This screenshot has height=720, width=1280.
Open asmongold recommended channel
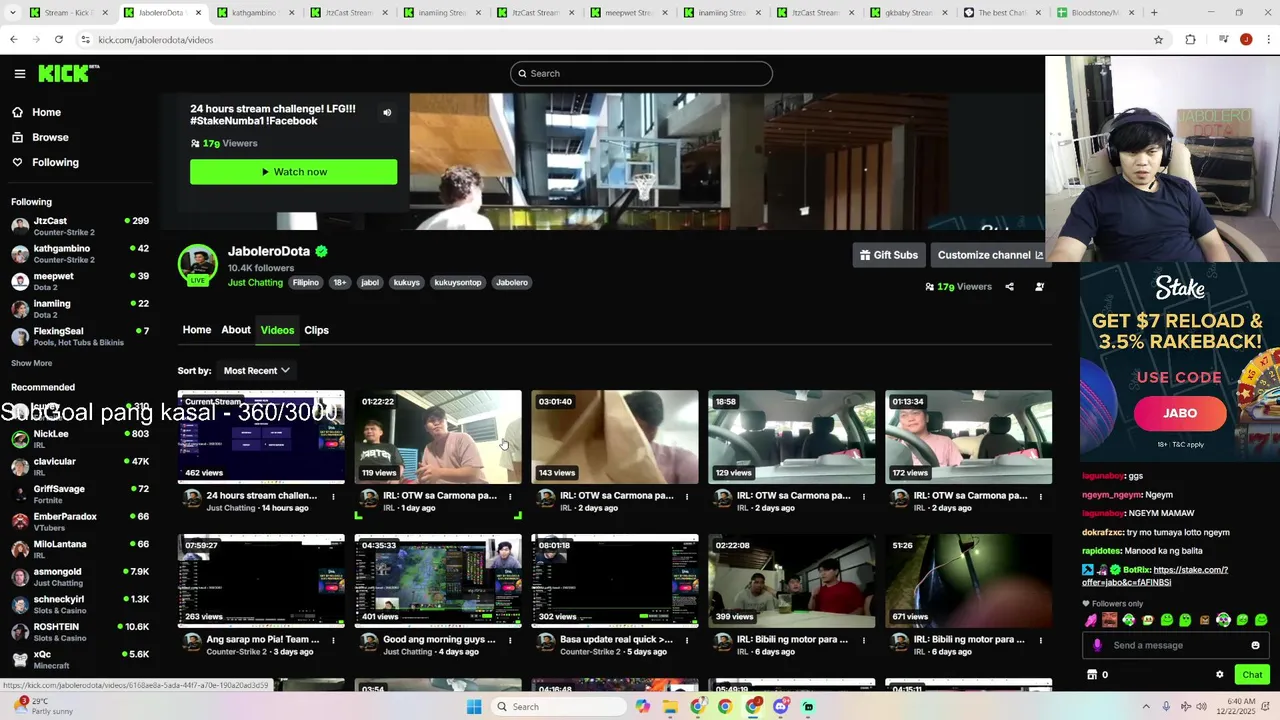coord(80,577)
